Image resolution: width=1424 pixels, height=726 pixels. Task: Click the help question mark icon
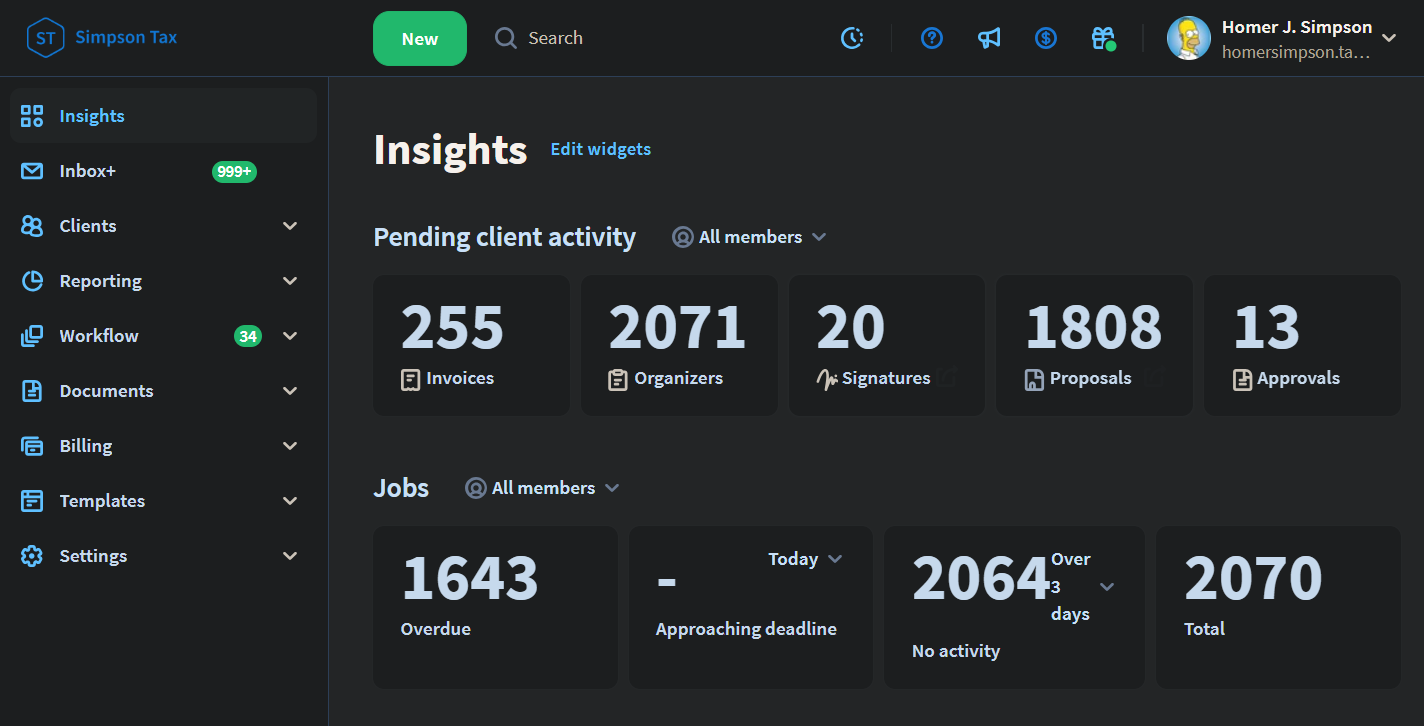tap(932, 38)
